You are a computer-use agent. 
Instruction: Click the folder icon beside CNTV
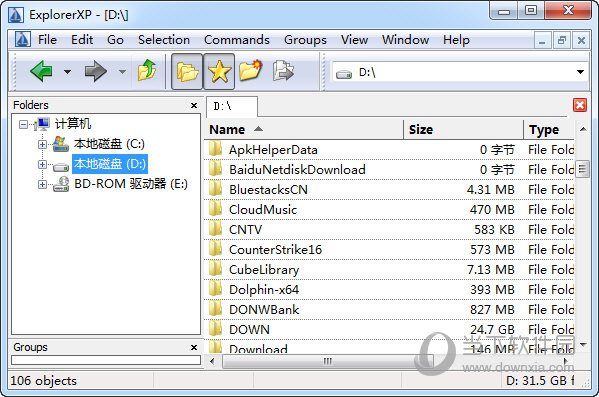[216, 228]
